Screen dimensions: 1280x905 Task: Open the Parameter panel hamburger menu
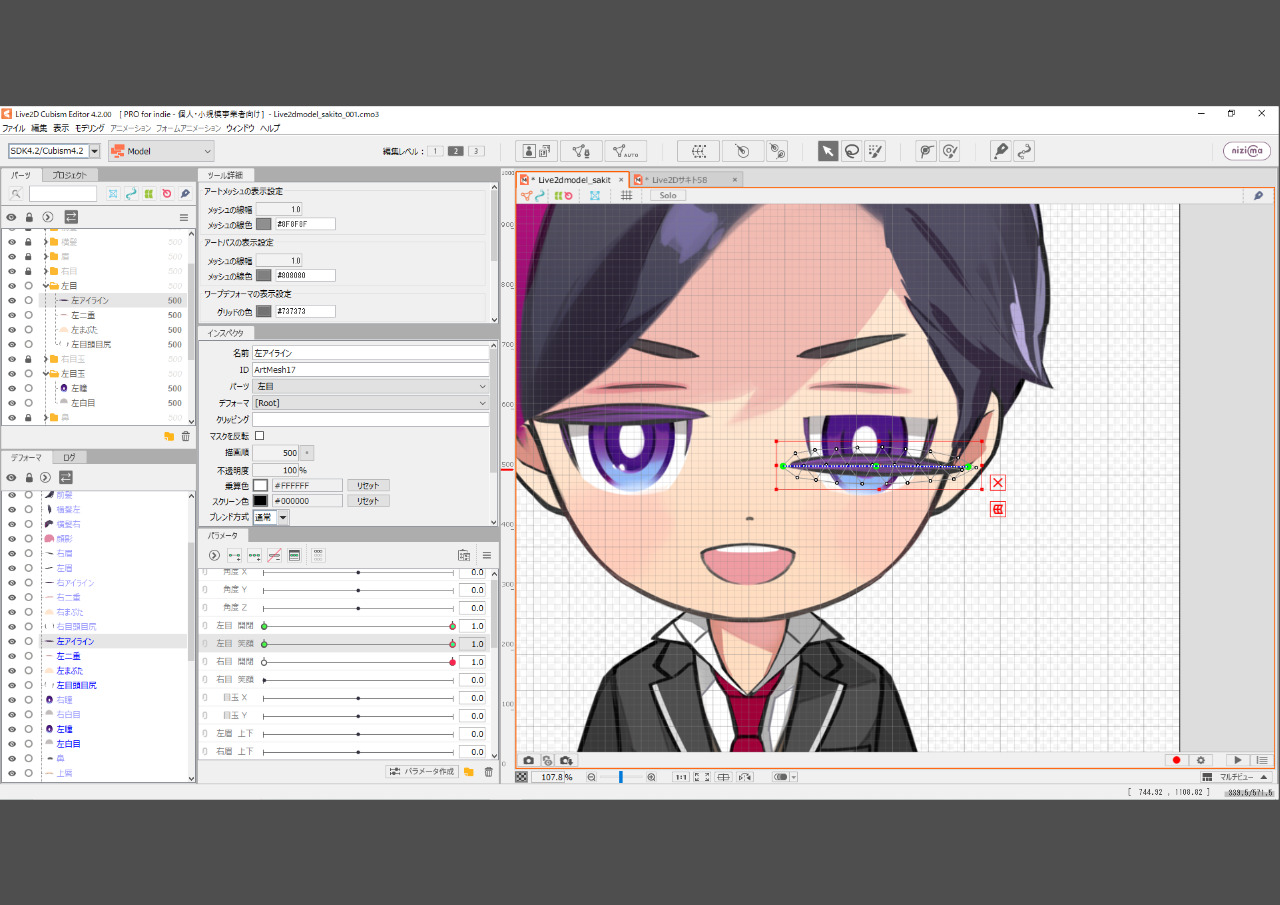coord(487,555)
